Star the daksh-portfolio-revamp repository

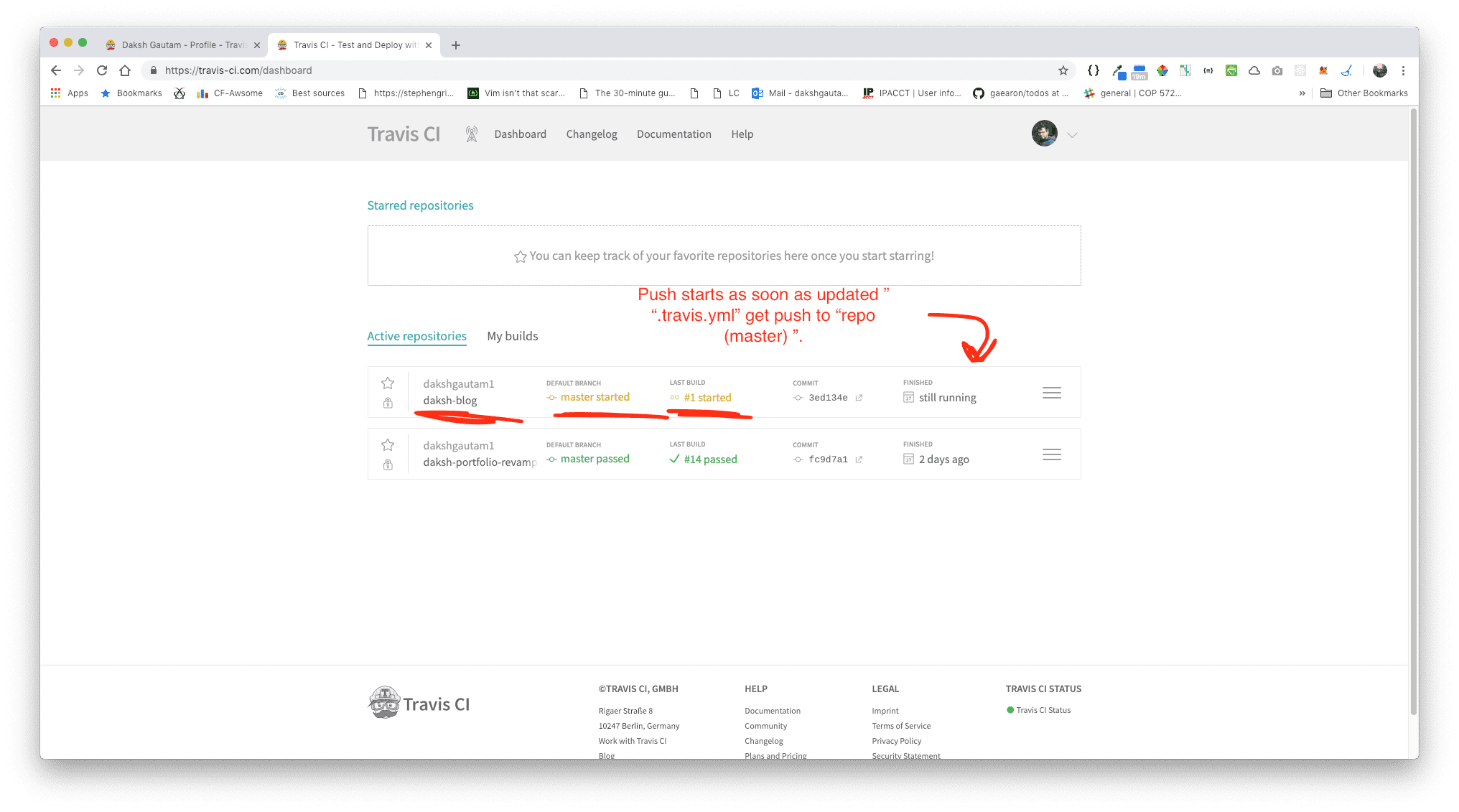pyautogui.click(x=388, y=444)
